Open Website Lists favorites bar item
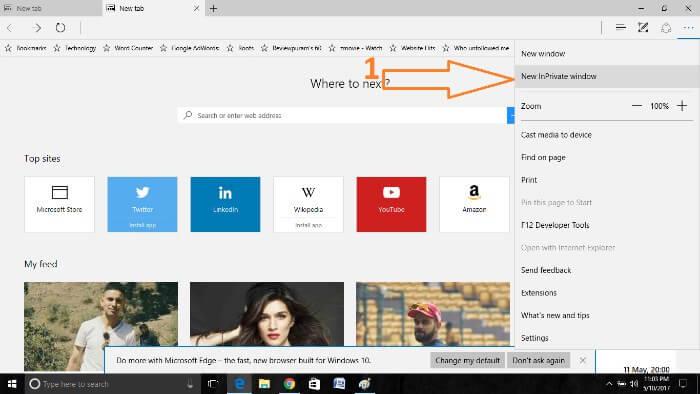 (412, 48)
